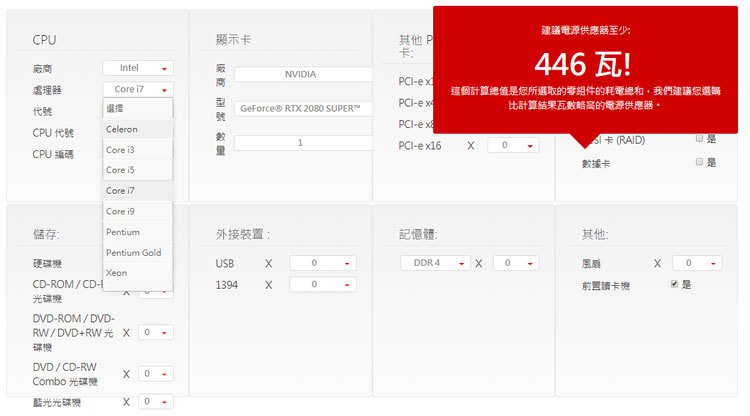Choose Core i9 from dropdown list
This screenshot has height=416, width=750.
(138, 211)
